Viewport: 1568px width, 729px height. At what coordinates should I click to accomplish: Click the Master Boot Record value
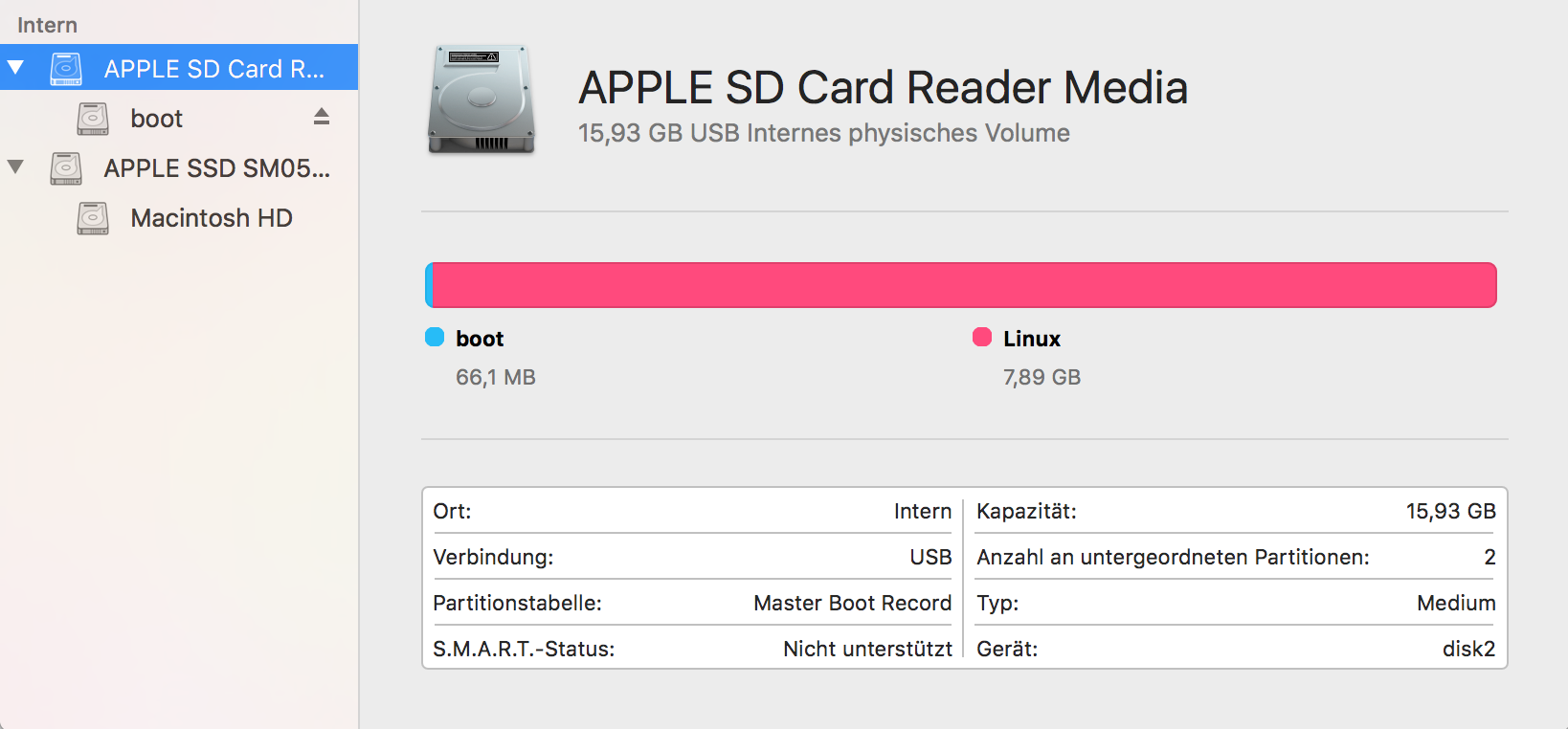point(852,603)
